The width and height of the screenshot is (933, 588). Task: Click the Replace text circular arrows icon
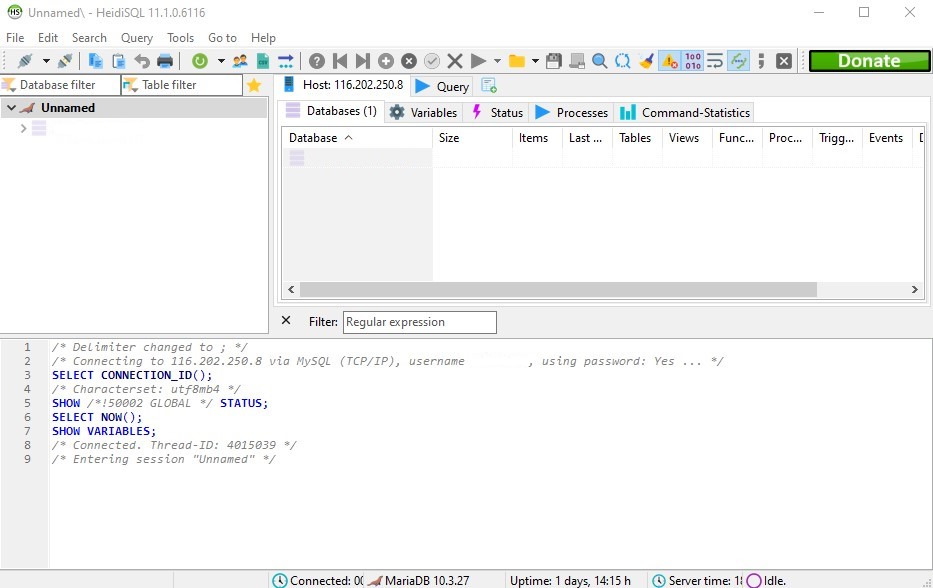(x=622, y=61)
